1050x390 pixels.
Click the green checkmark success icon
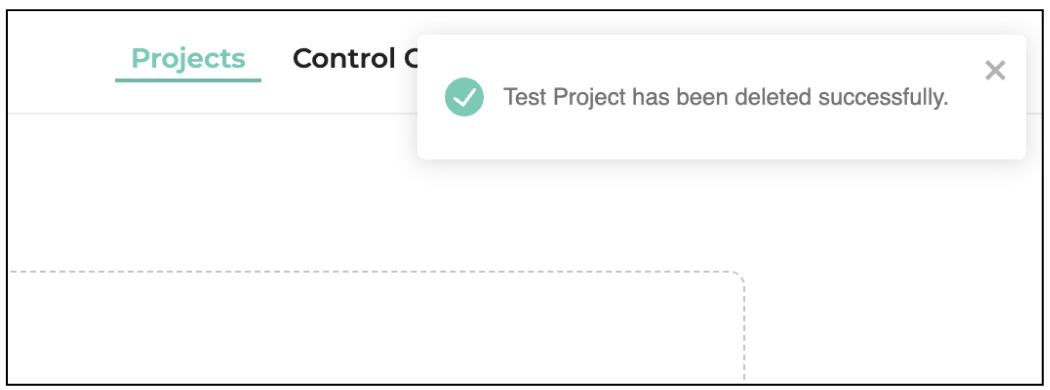(x=464, y=97)
